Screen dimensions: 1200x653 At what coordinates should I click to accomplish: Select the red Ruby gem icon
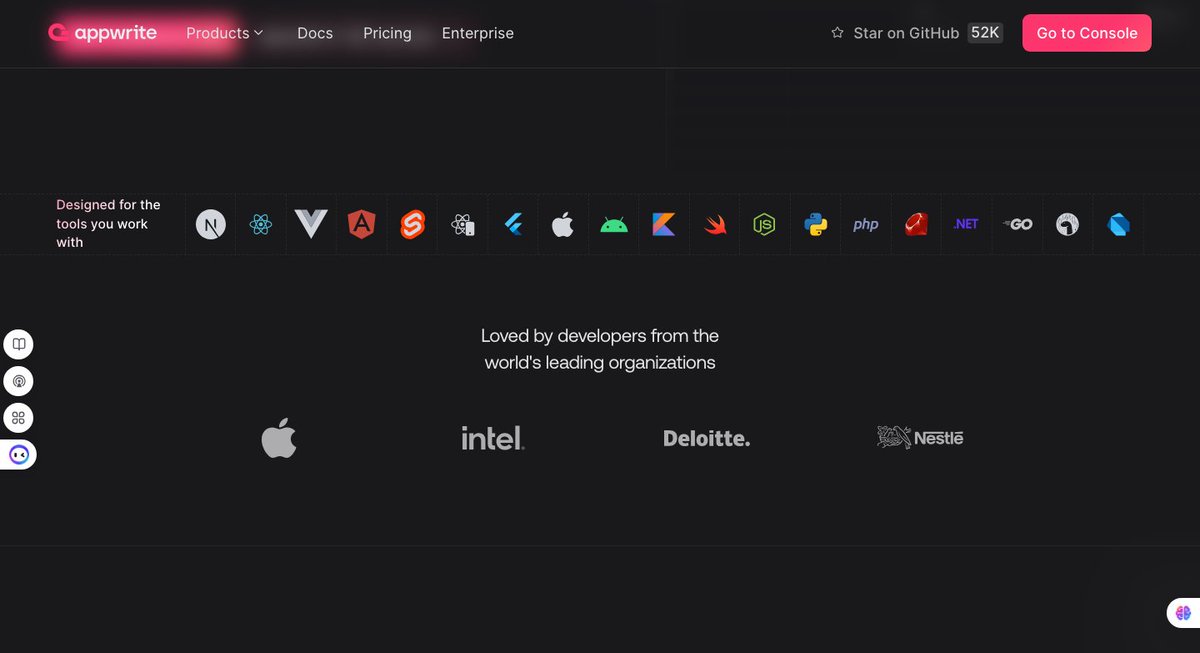[917, 225]
